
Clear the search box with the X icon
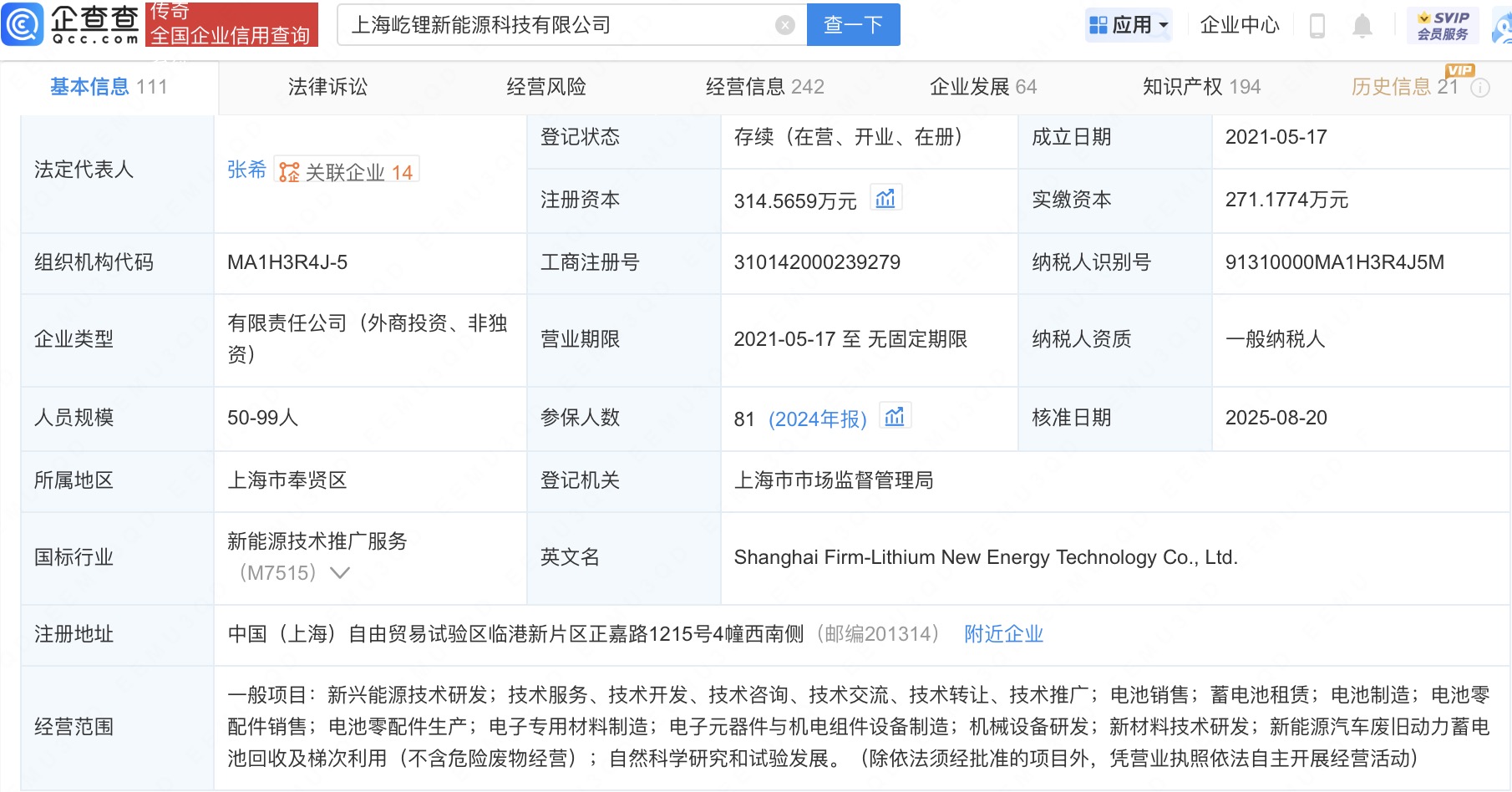[x=785, y=25]
